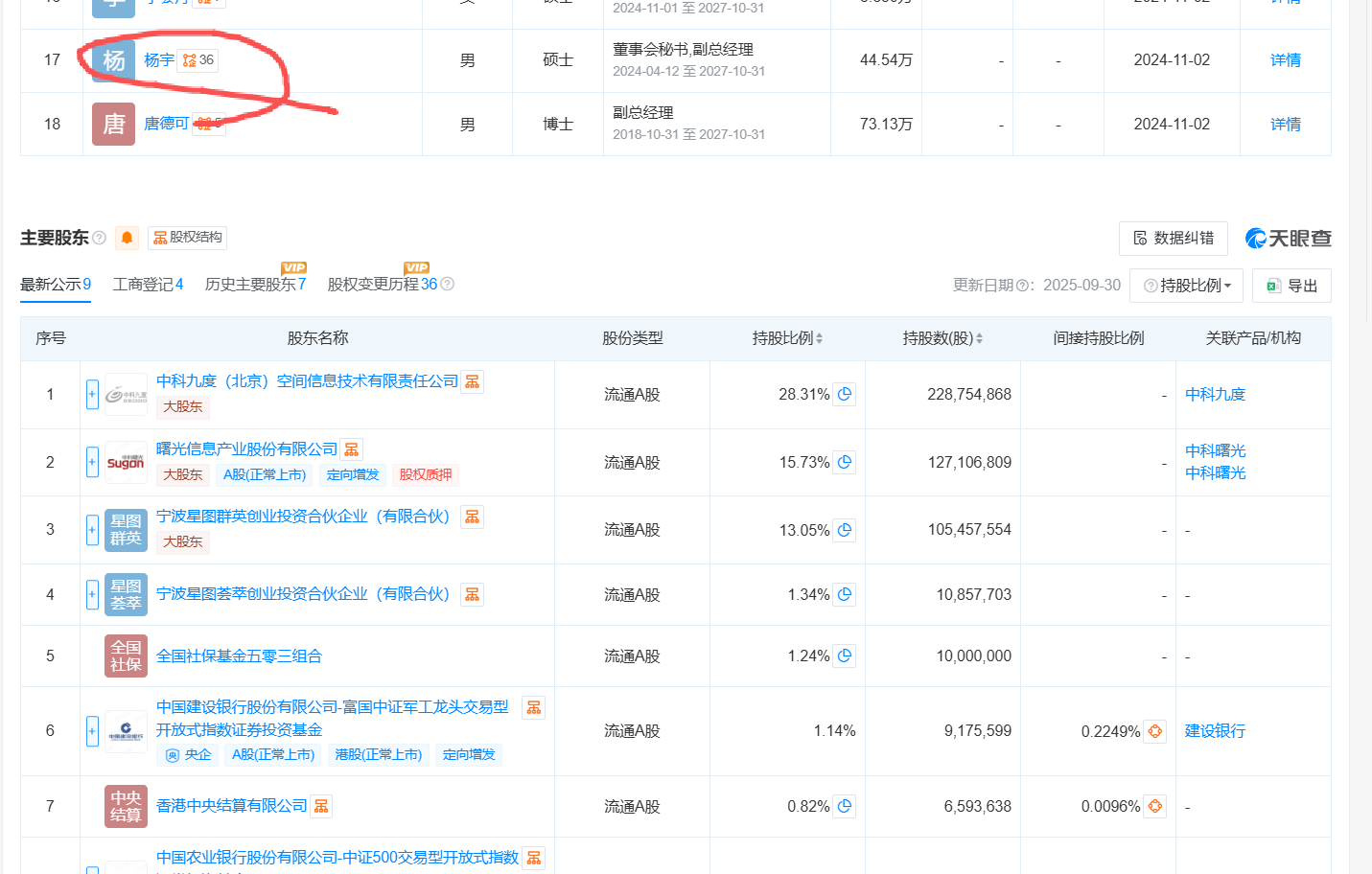Click the Sugon company logo thumbnail
The image size is (1372, 874).
click(x=126, y=462)
